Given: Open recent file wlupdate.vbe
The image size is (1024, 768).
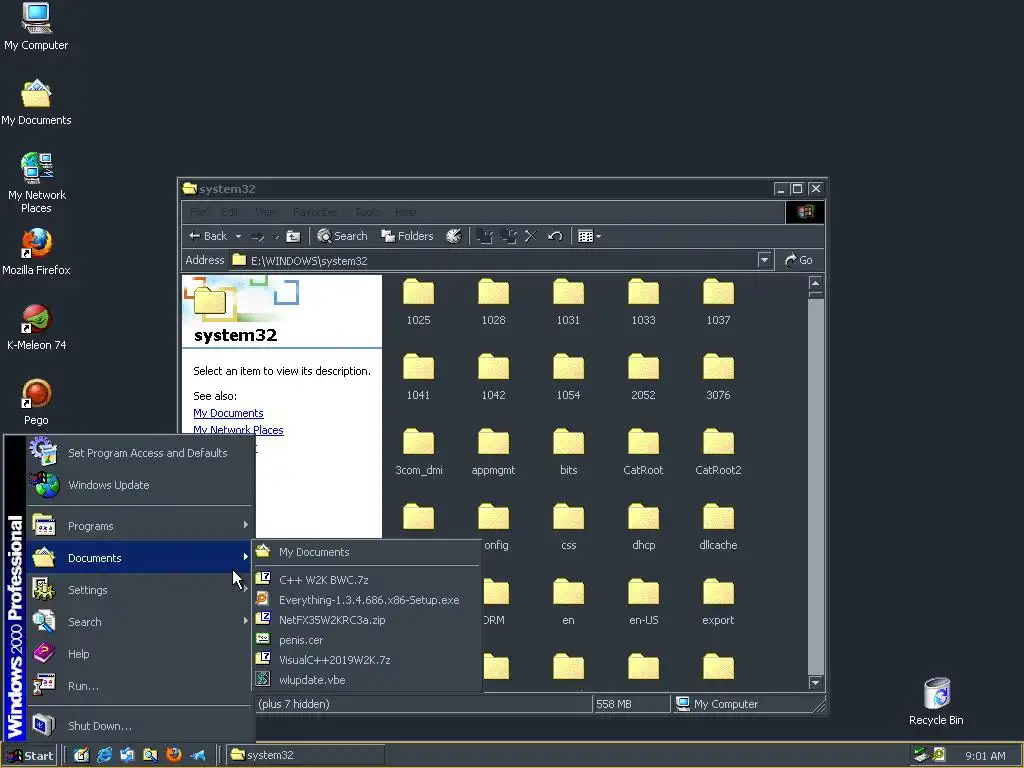Looking at the screenshot, I should pos(367,680).
